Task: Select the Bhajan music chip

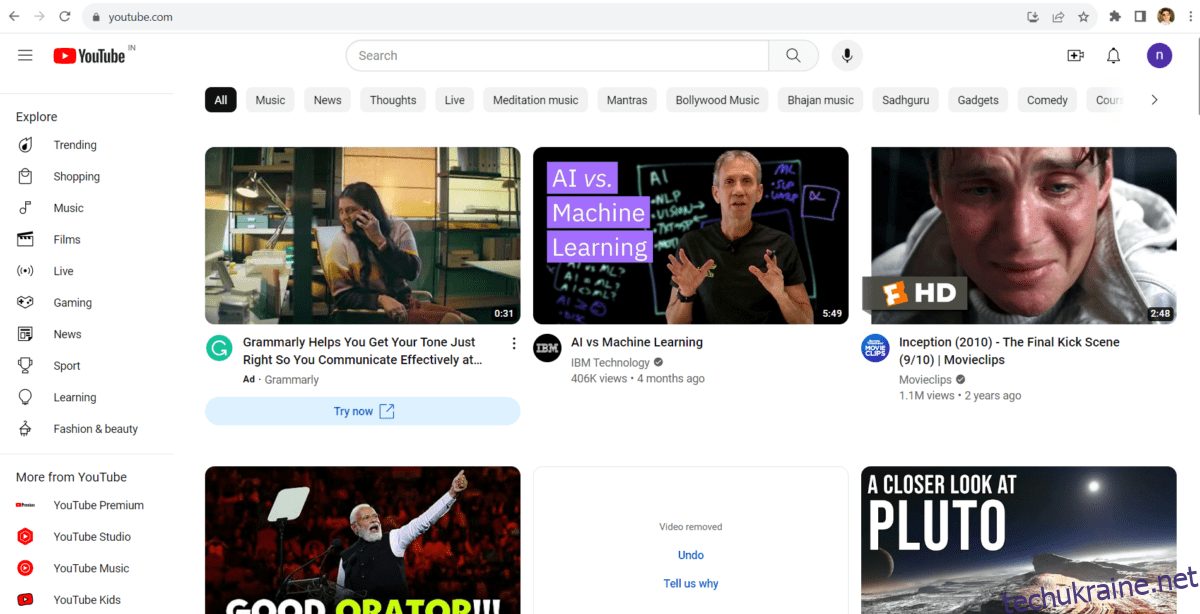Action: point(821,100)
